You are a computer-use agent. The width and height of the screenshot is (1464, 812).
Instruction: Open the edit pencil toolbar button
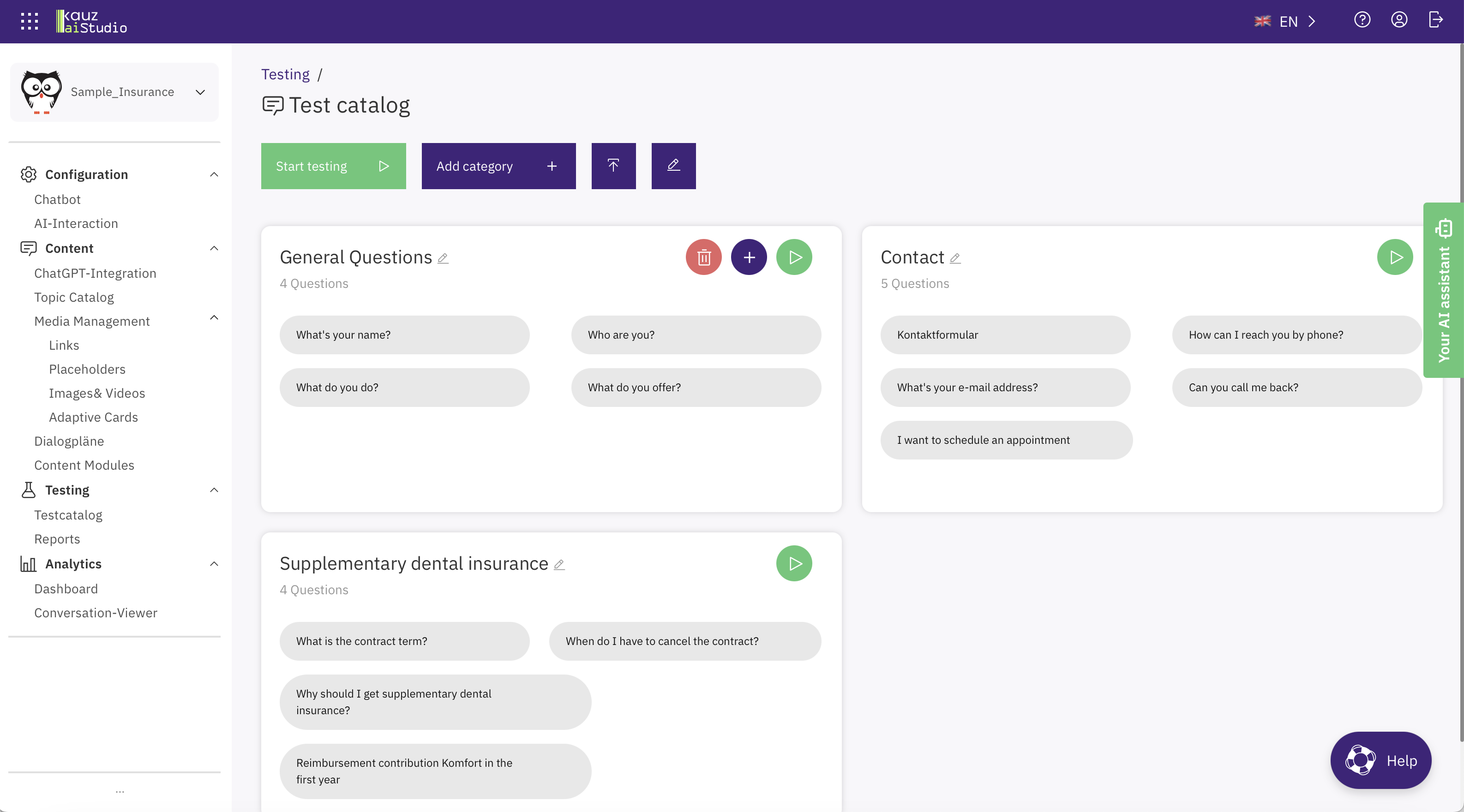pyautogui.click(x=673, y=166)
